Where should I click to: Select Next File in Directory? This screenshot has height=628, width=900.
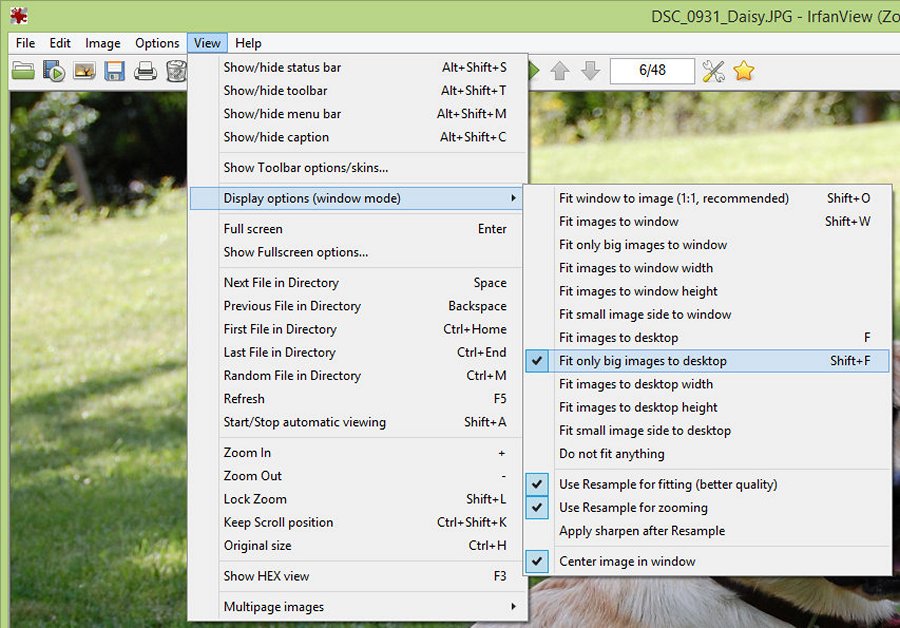pos(356,283)
